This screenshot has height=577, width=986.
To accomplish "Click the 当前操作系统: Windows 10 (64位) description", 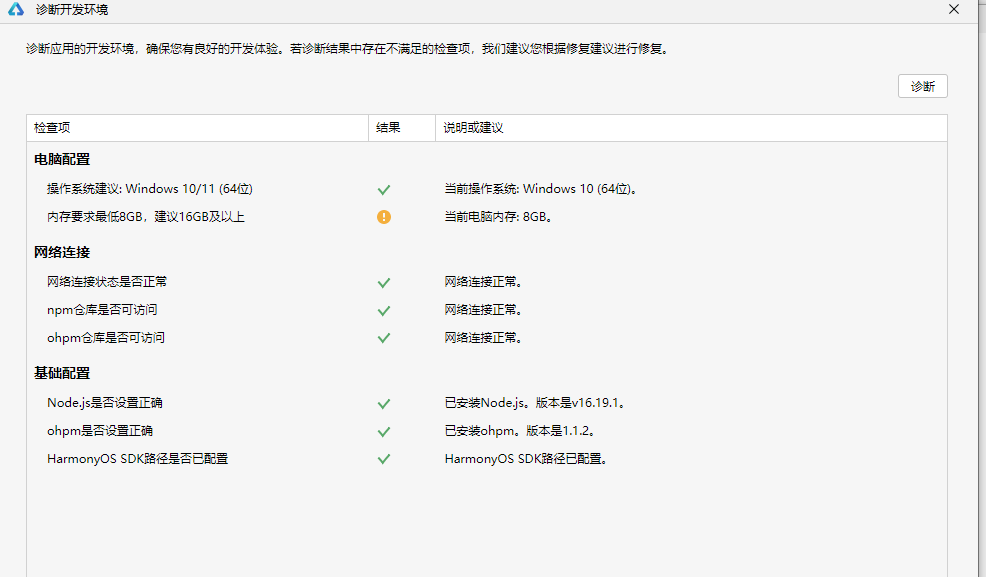I will tap(541, 189).
